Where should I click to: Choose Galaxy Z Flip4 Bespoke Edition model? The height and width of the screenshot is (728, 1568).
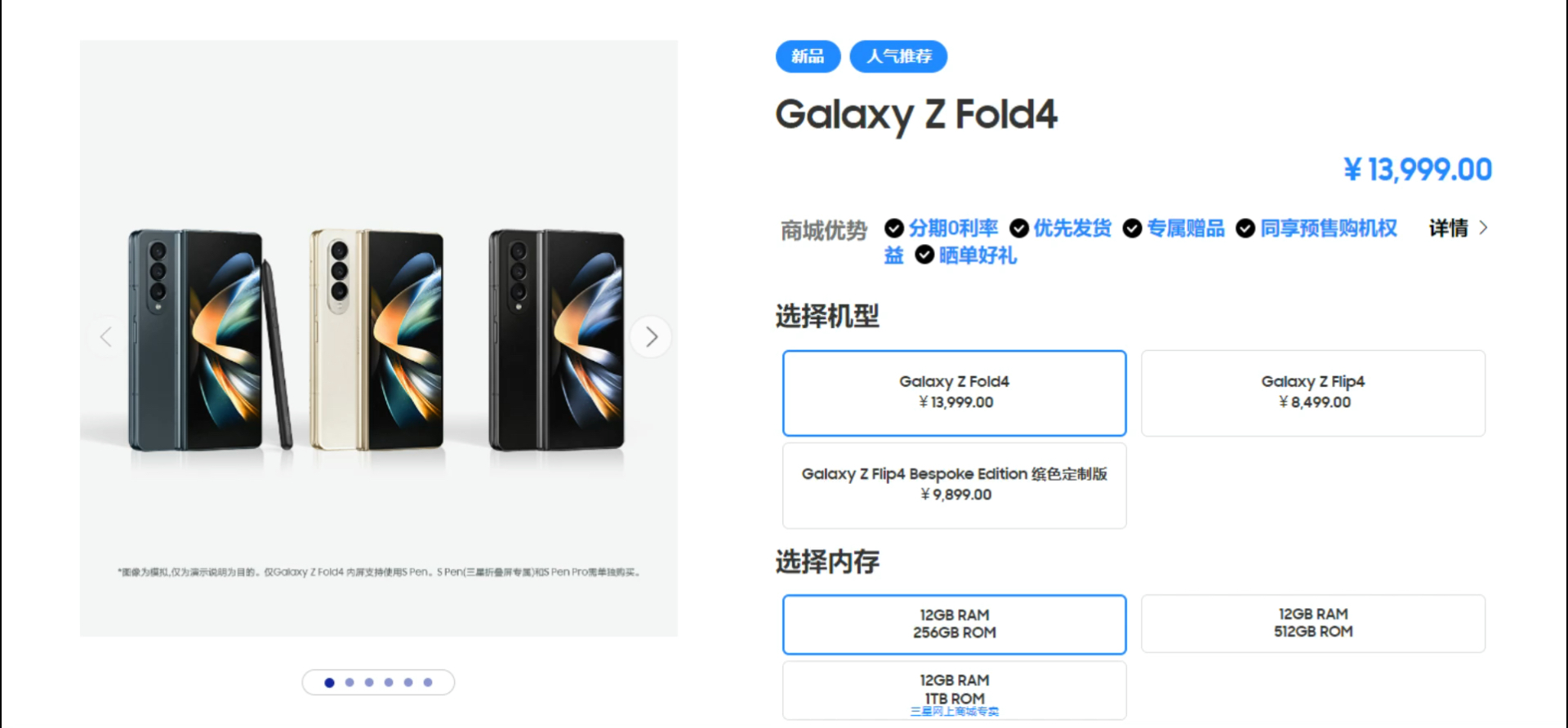click(x=954, y=485)
